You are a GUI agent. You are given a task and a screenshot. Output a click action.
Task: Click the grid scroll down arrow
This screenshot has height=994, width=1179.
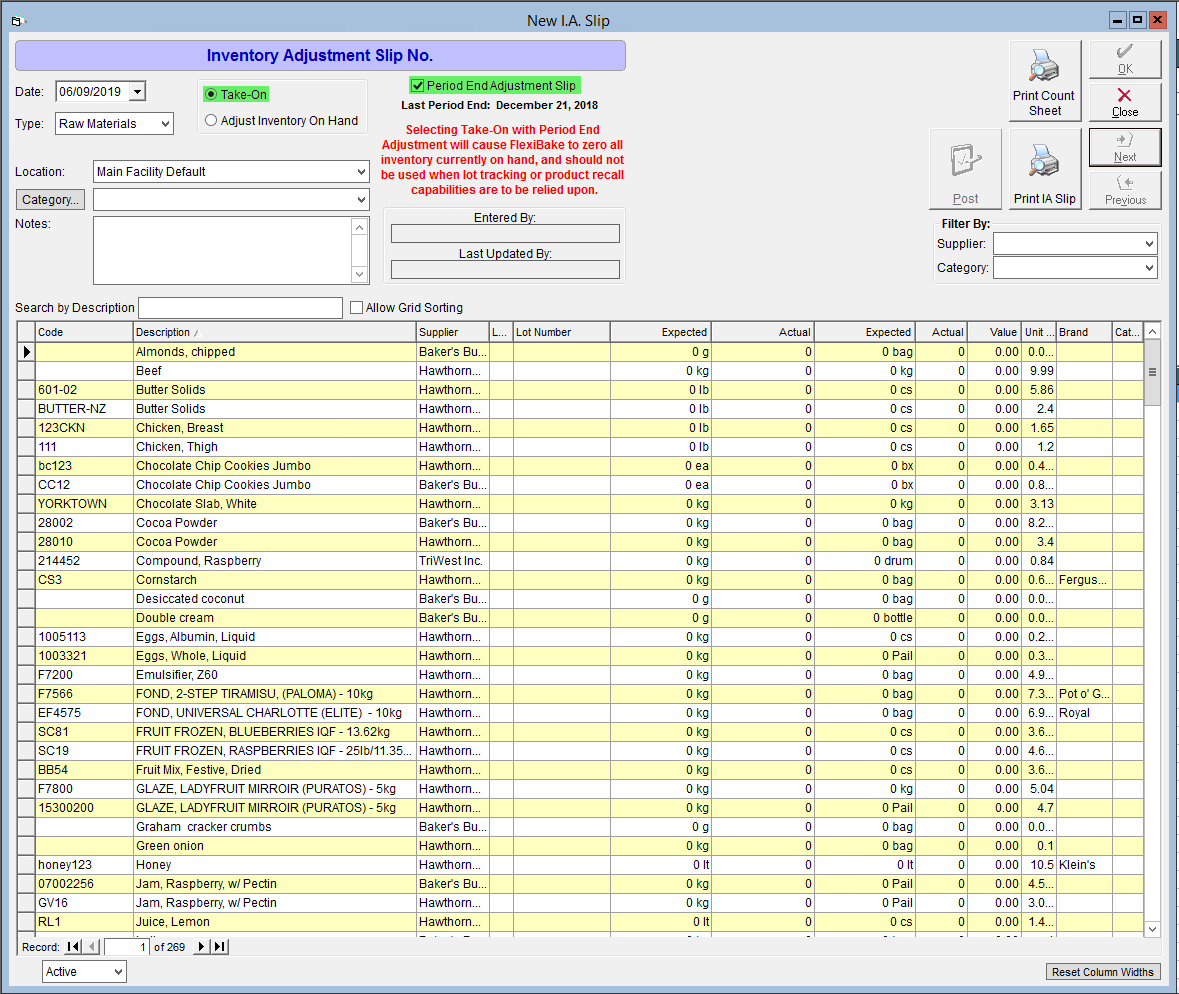(x=1152, y=929)
